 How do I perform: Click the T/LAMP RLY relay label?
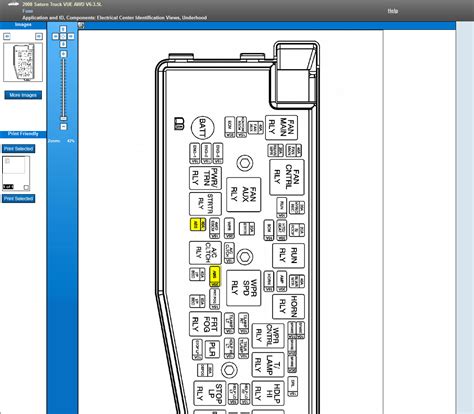point(268,365)
